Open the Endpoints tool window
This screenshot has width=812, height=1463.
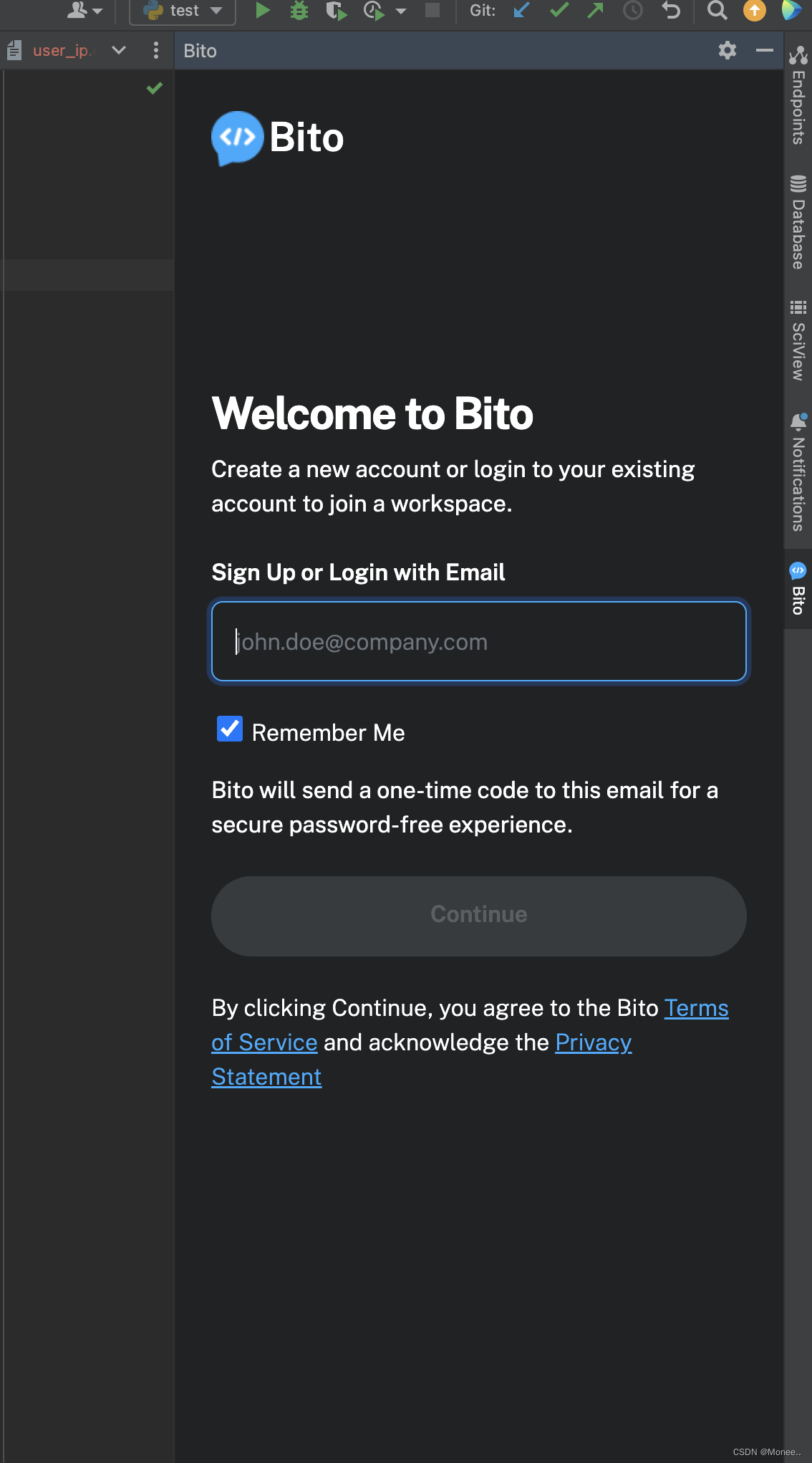pyautogui.click(x=797, y=93)
